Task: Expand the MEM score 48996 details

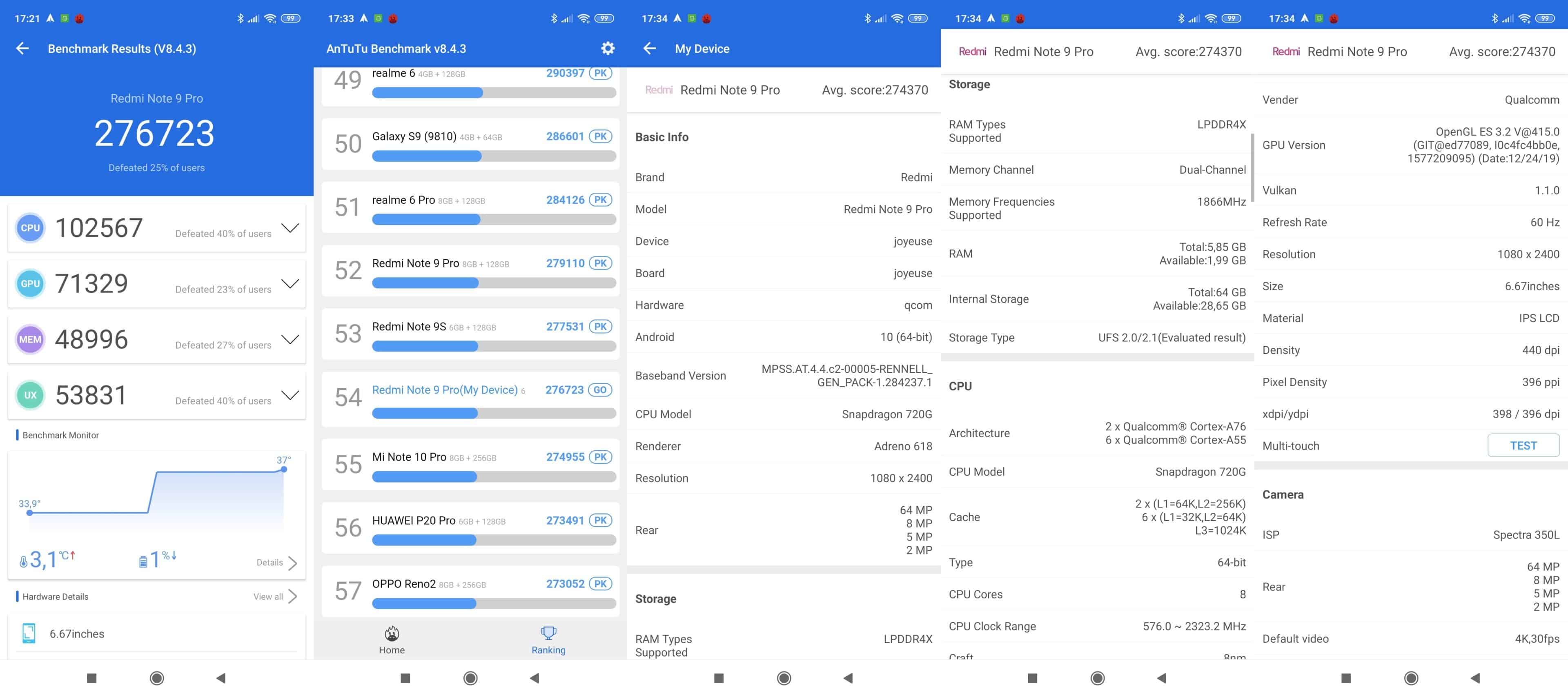Action: coord(290,340)
